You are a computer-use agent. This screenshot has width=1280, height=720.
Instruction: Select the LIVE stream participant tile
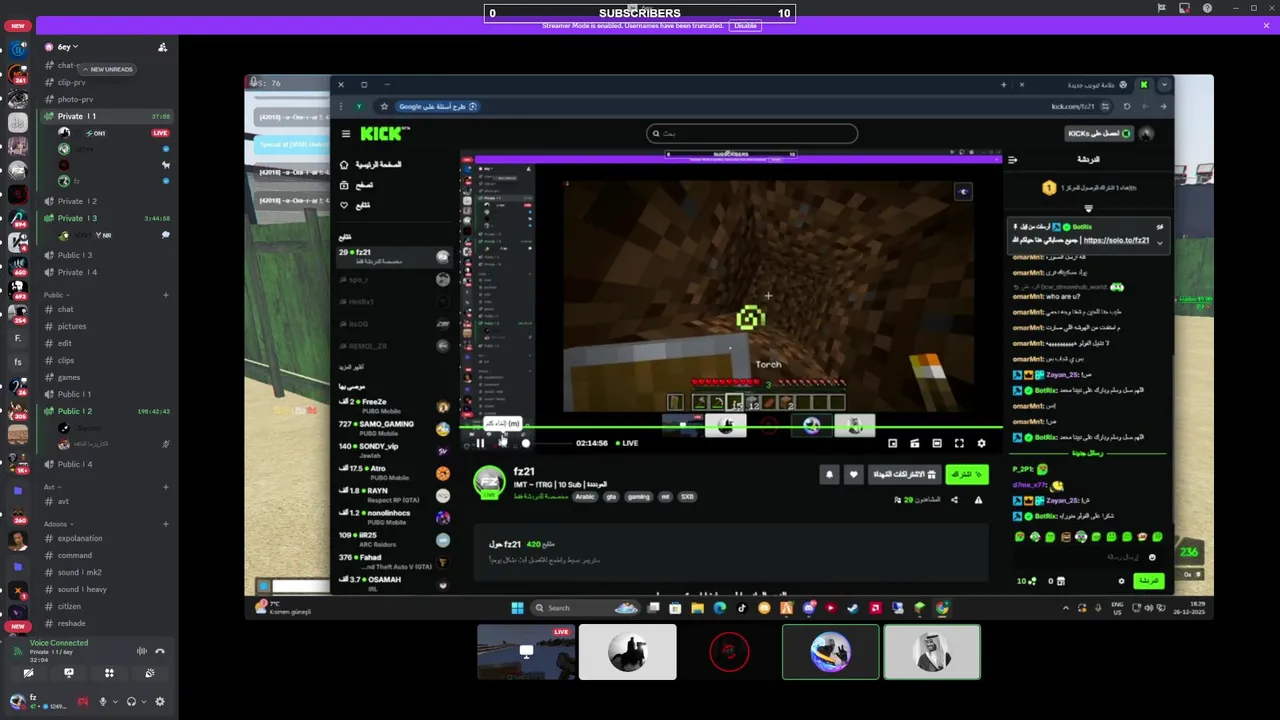pos(526,652)
